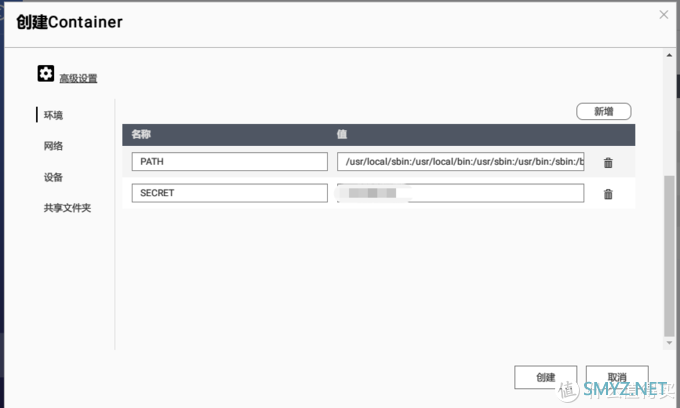This screenshot has height=408, width=680.
Task: Edit the PATH name field
Action: point(229,161)
